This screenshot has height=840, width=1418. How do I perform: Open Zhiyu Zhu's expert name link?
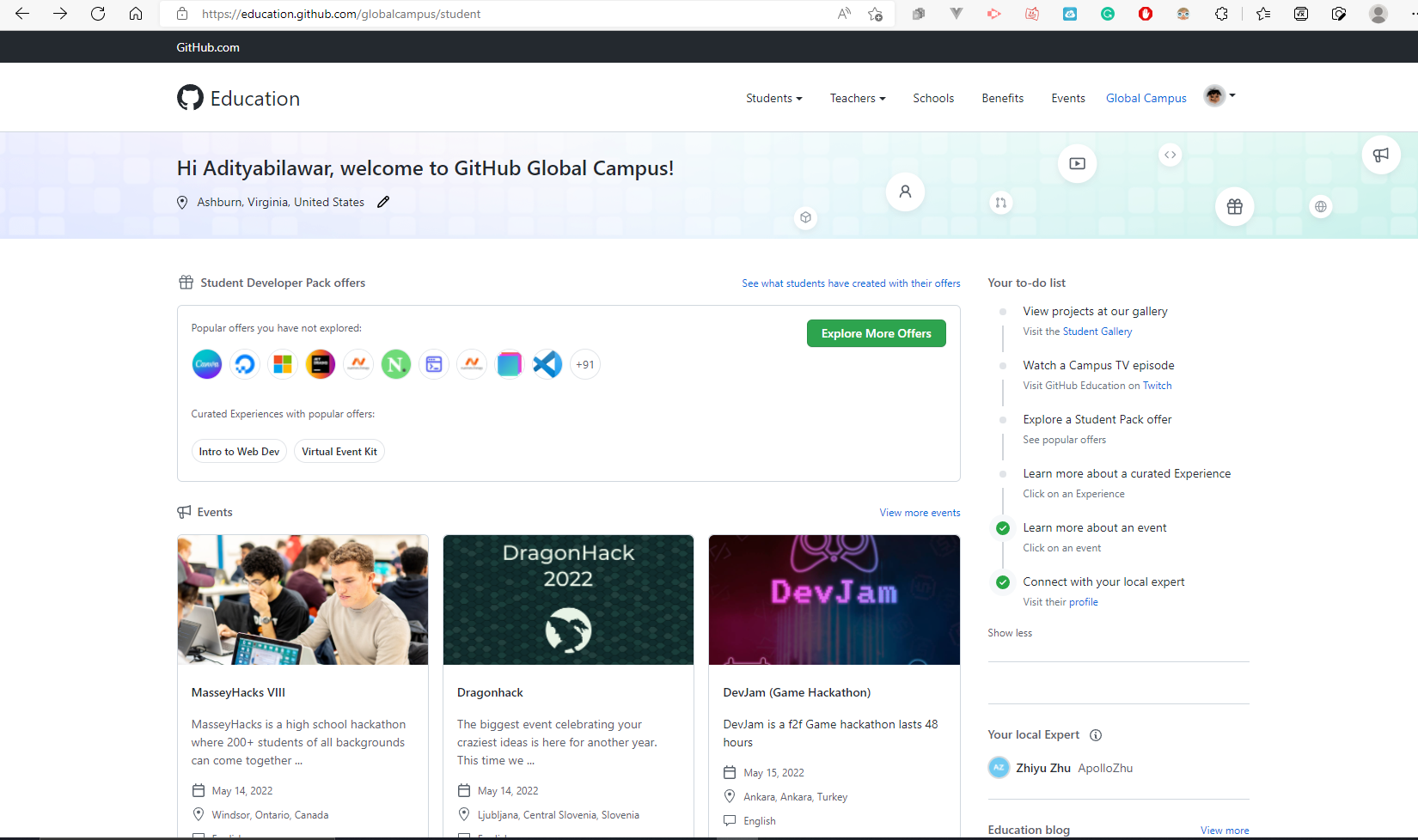pos(1043,768)
